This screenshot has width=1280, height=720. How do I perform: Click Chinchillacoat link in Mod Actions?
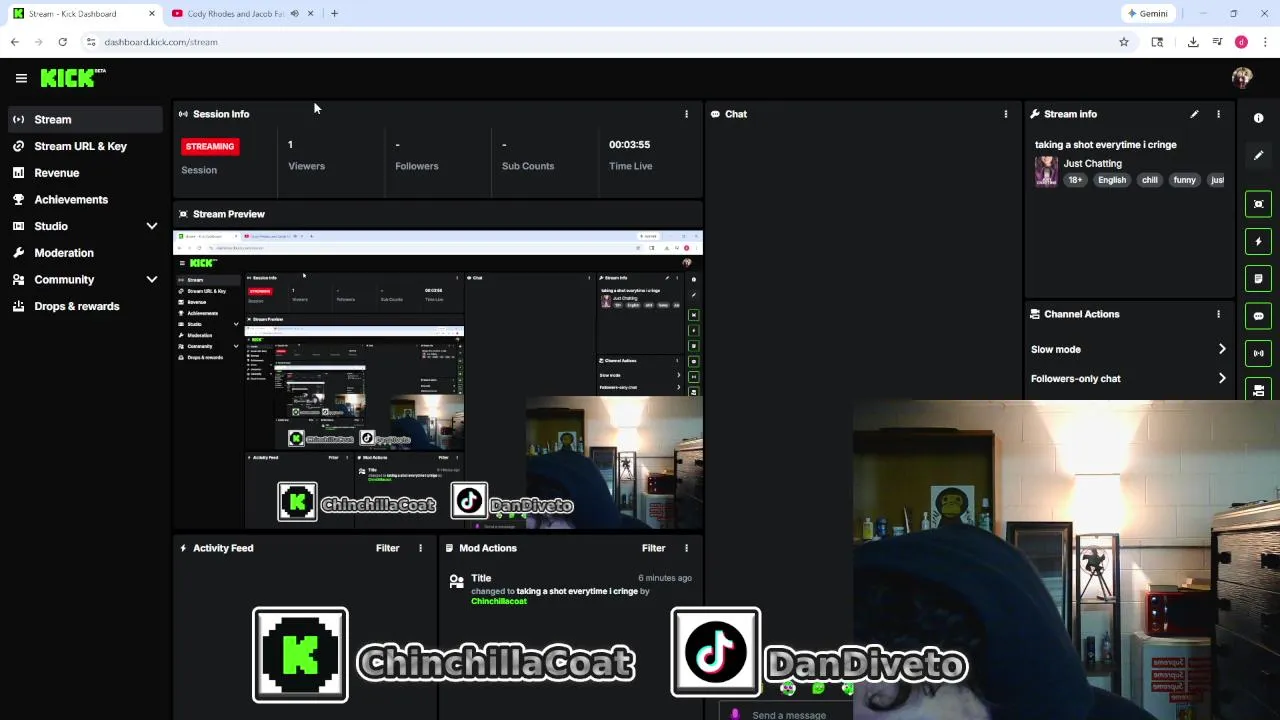tap(499, 601)
